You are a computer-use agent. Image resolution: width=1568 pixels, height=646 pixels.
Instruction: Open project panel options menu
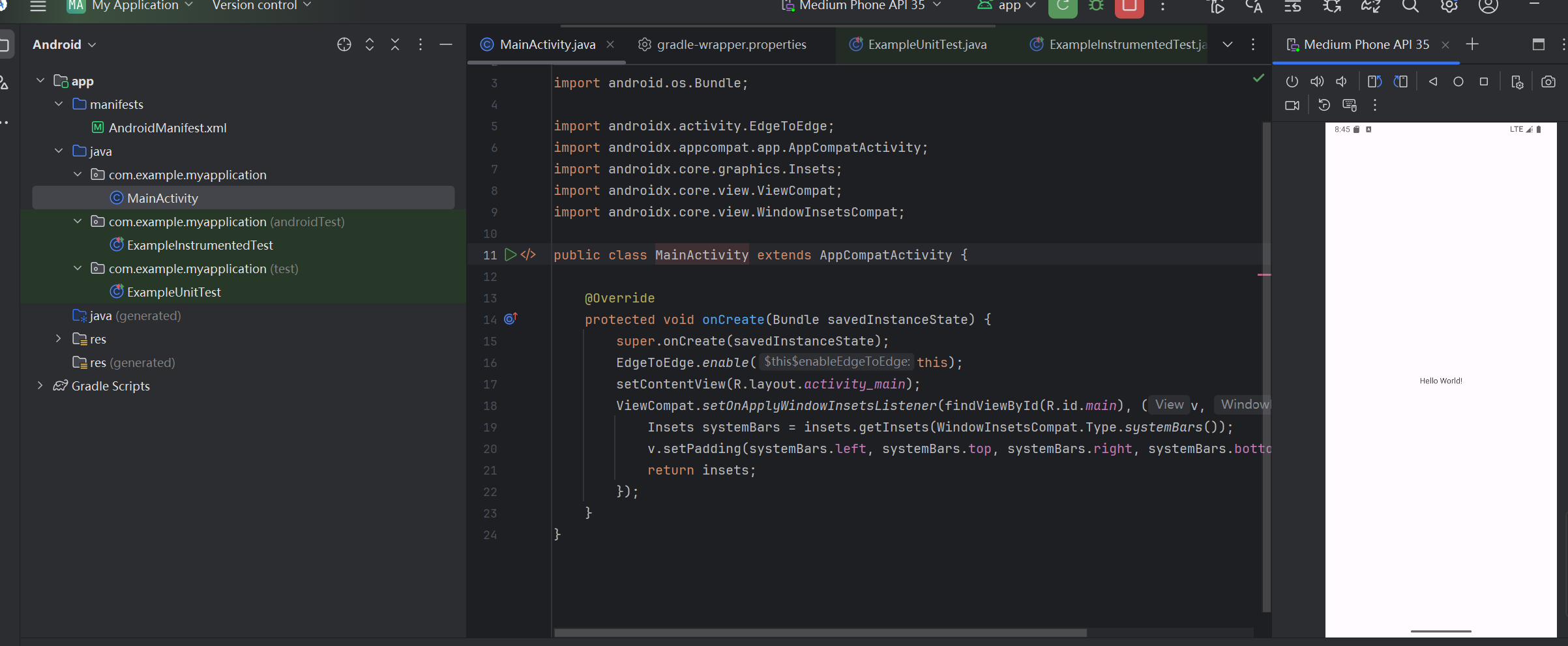tap(421, 44)
